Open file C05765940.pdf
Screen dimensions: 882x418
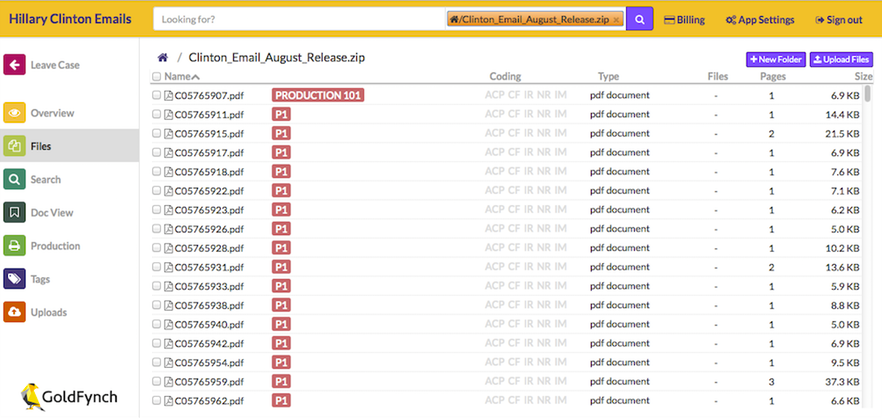[x=209, y=325]
